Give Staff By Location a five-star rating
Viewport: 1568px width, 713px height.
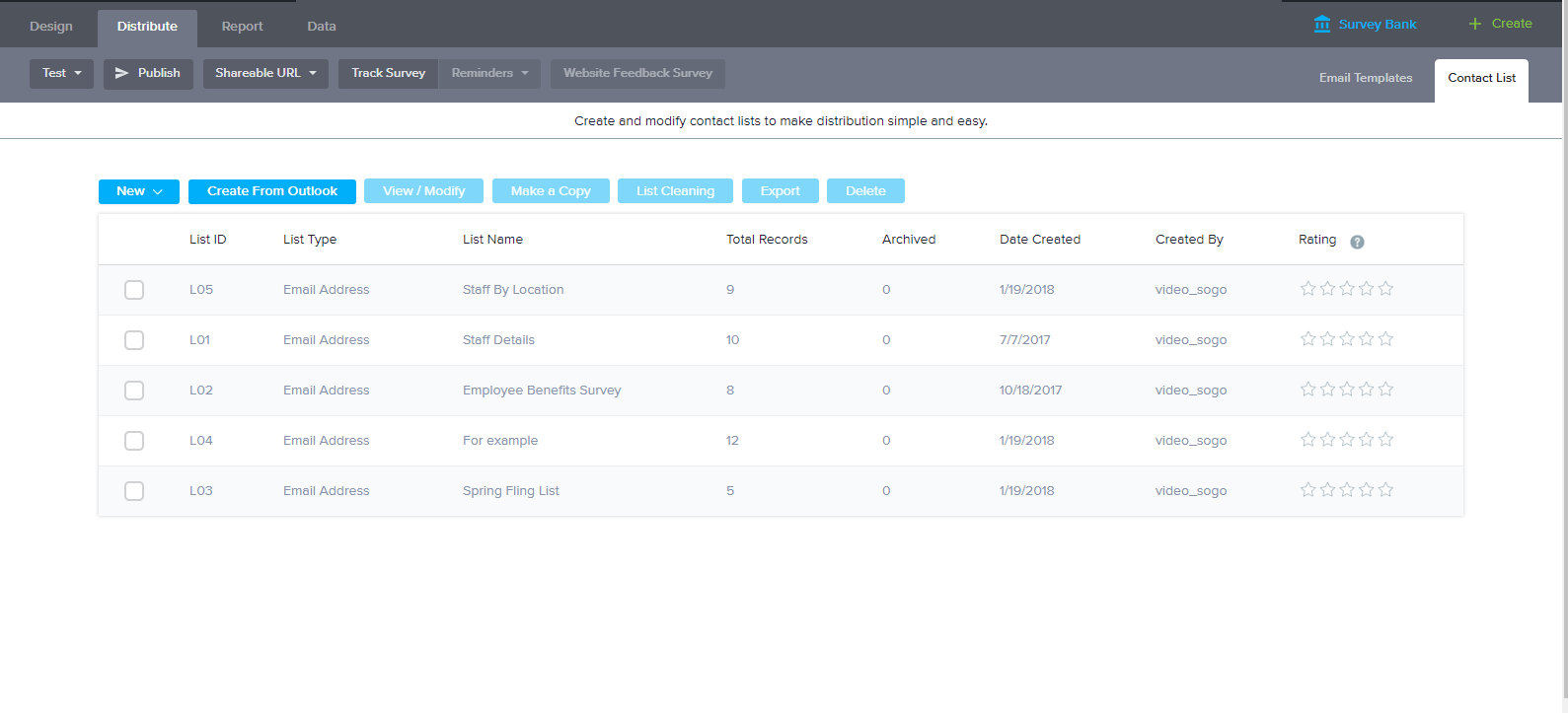pos(1385,289)
